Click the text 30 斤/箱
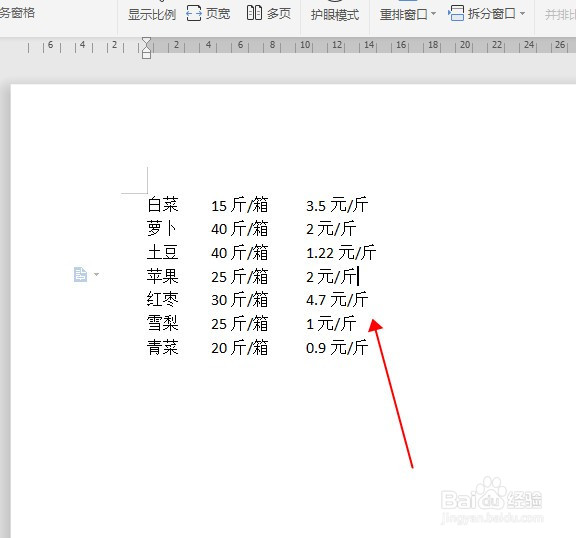Screen dimensions: 576x538 (x=240, y=300)
